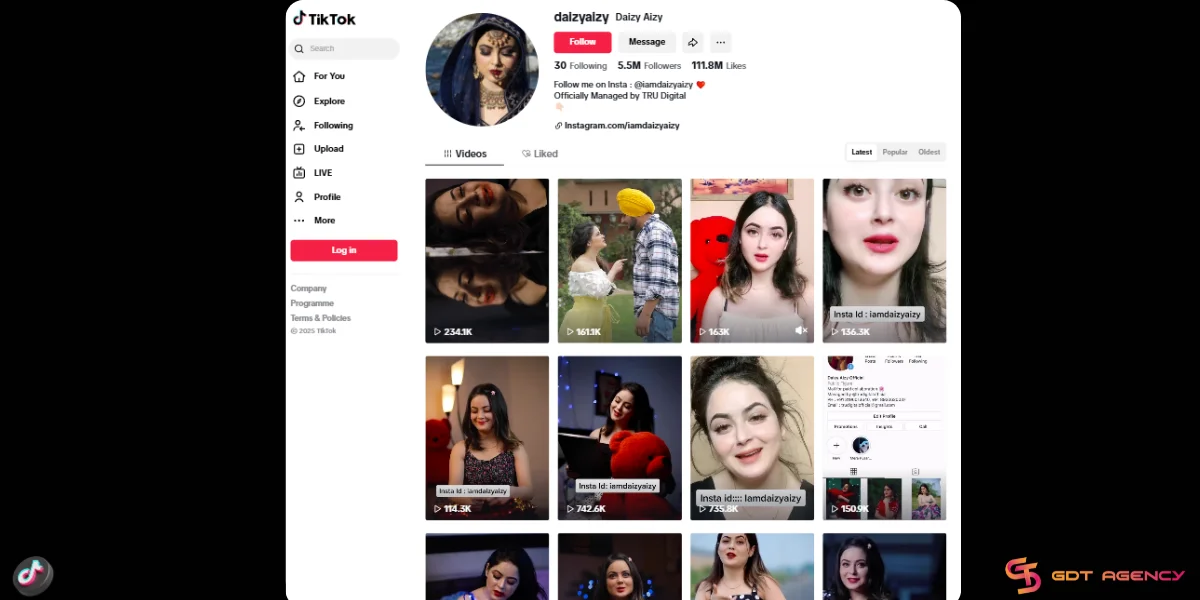
Task: Sort videos by Latest
Action: [x=862, y=152]
